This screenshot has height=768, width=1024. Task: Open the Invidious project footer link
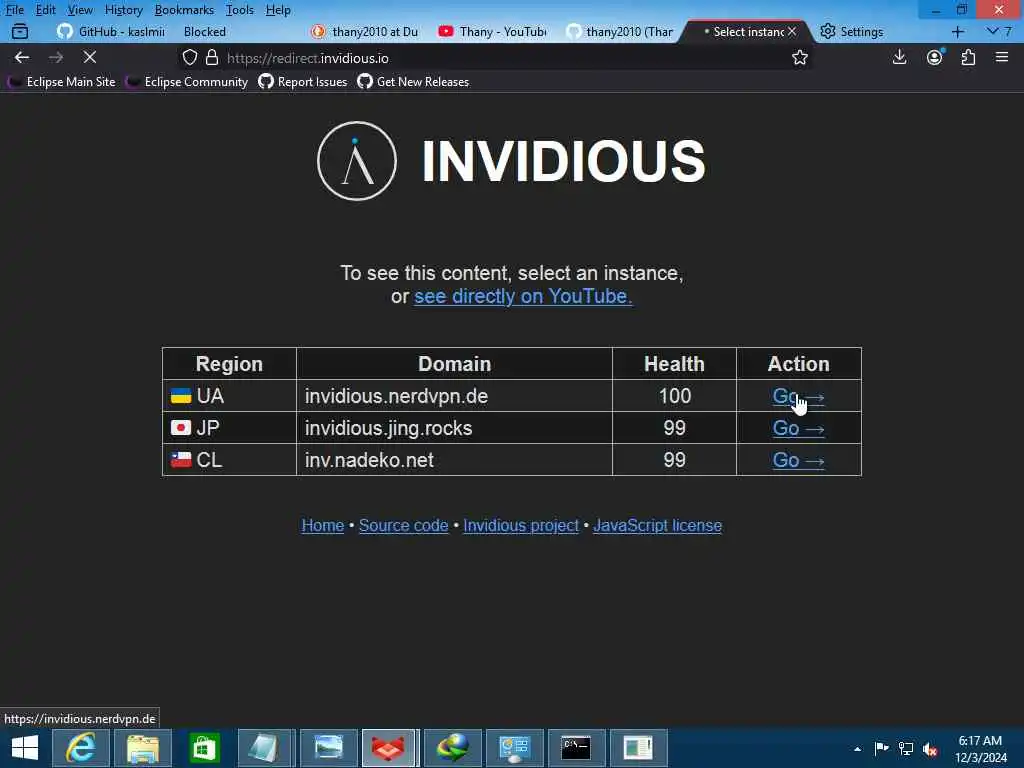pos(520,525)
